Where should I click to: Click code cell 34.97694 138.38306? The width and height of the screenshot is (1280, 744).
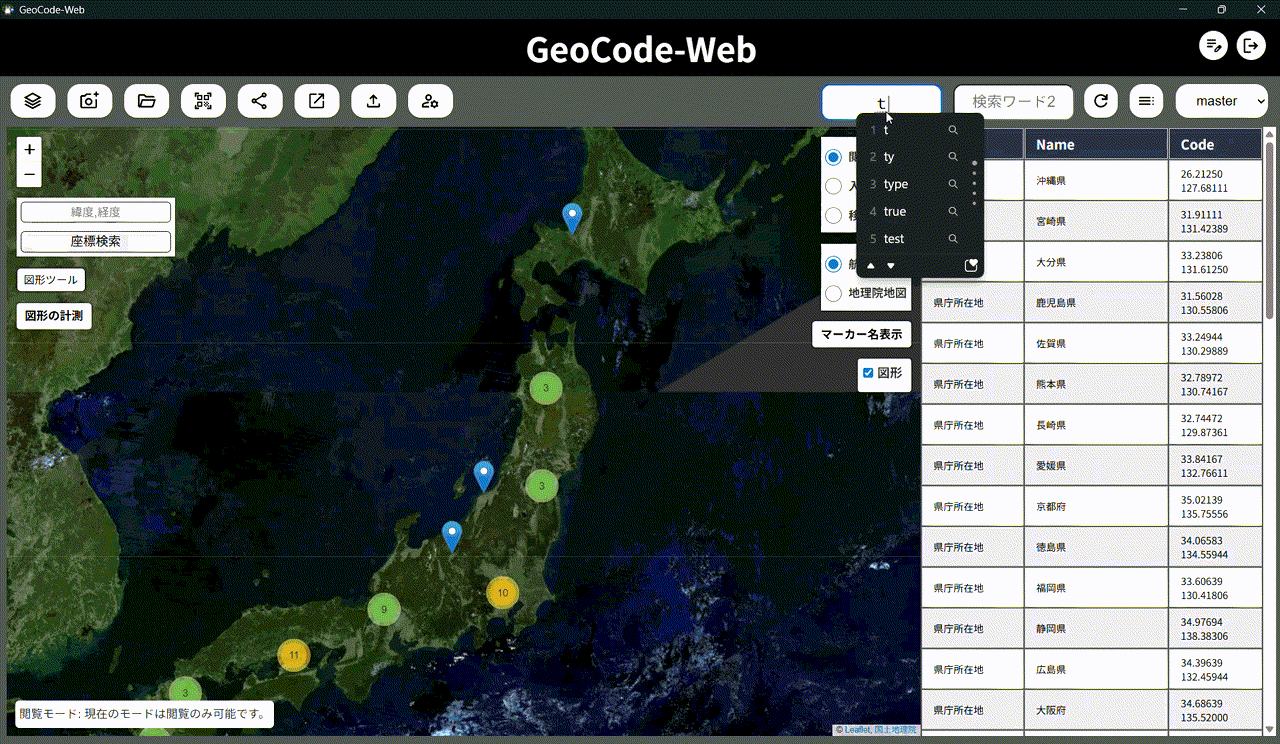(x=1215, y=629)
